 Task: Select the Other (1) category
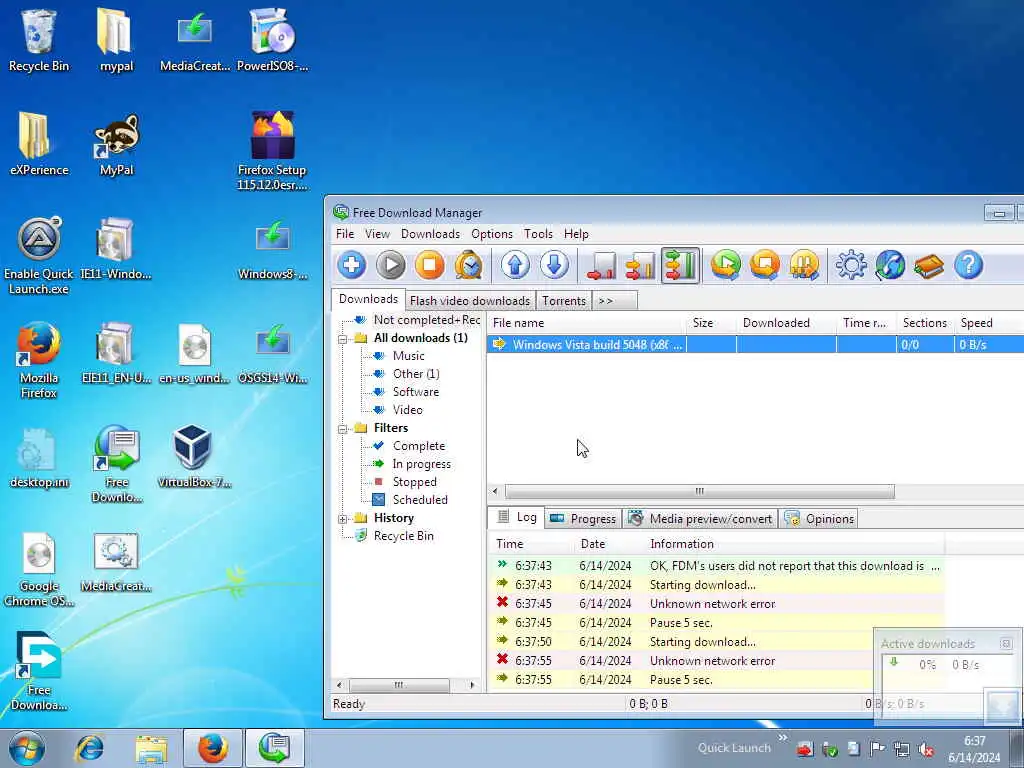coord(416,374)
